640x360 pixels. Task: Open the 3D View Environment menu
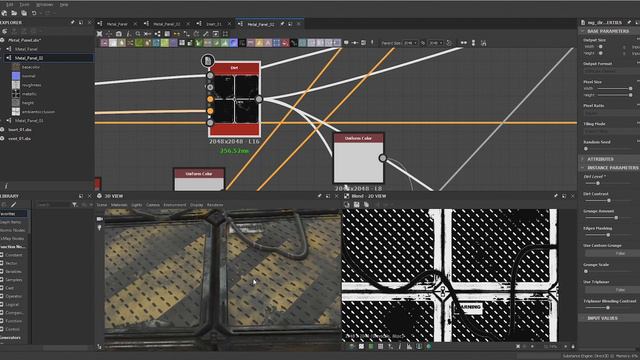[x=175, y=205]
